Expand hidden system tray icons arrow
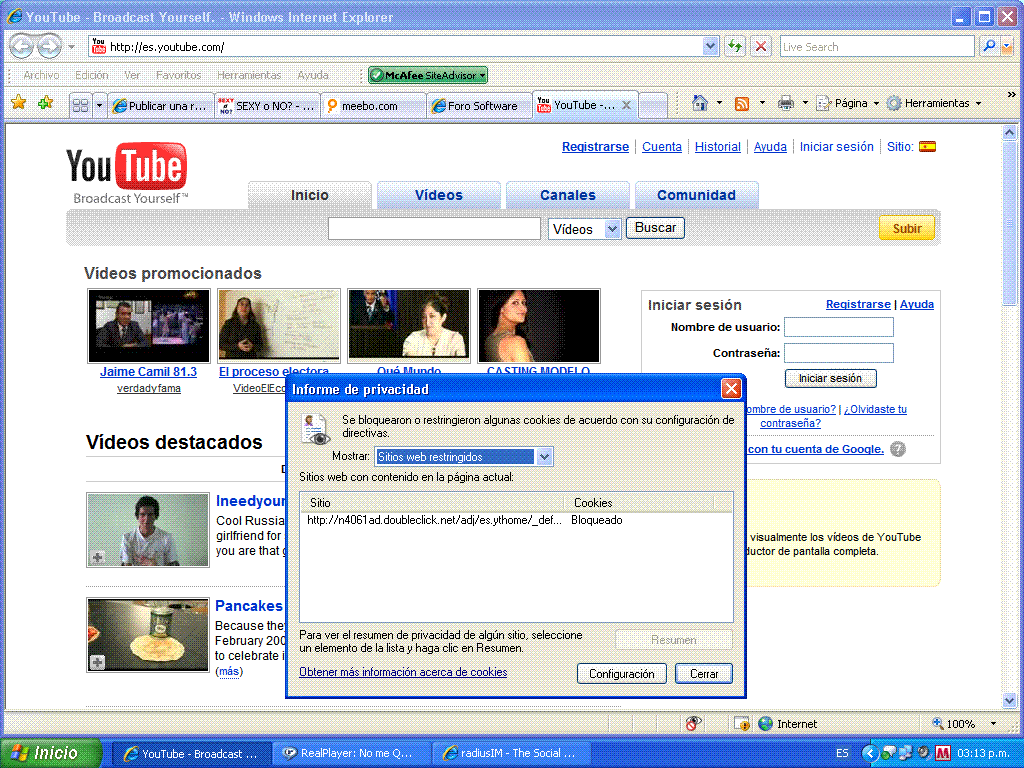 (x=869, y=753)
